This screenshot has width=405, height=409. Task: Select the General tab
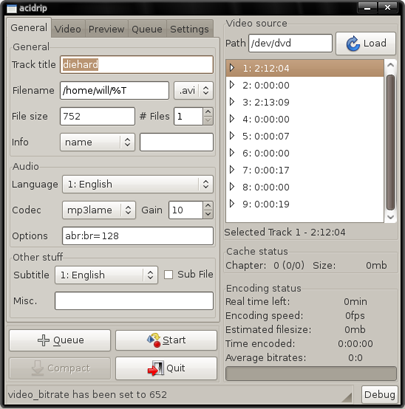(x=29, y=27)
